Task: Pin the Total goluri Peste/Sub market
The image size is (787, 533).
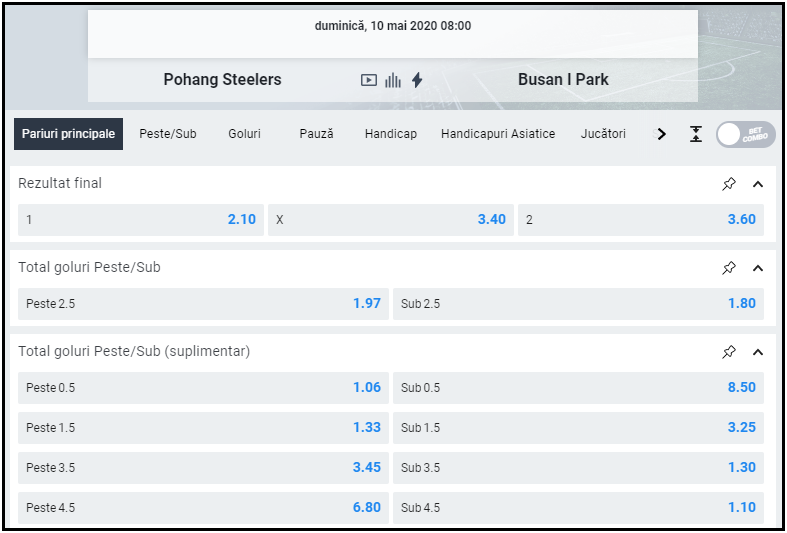Action: point(729,268)
